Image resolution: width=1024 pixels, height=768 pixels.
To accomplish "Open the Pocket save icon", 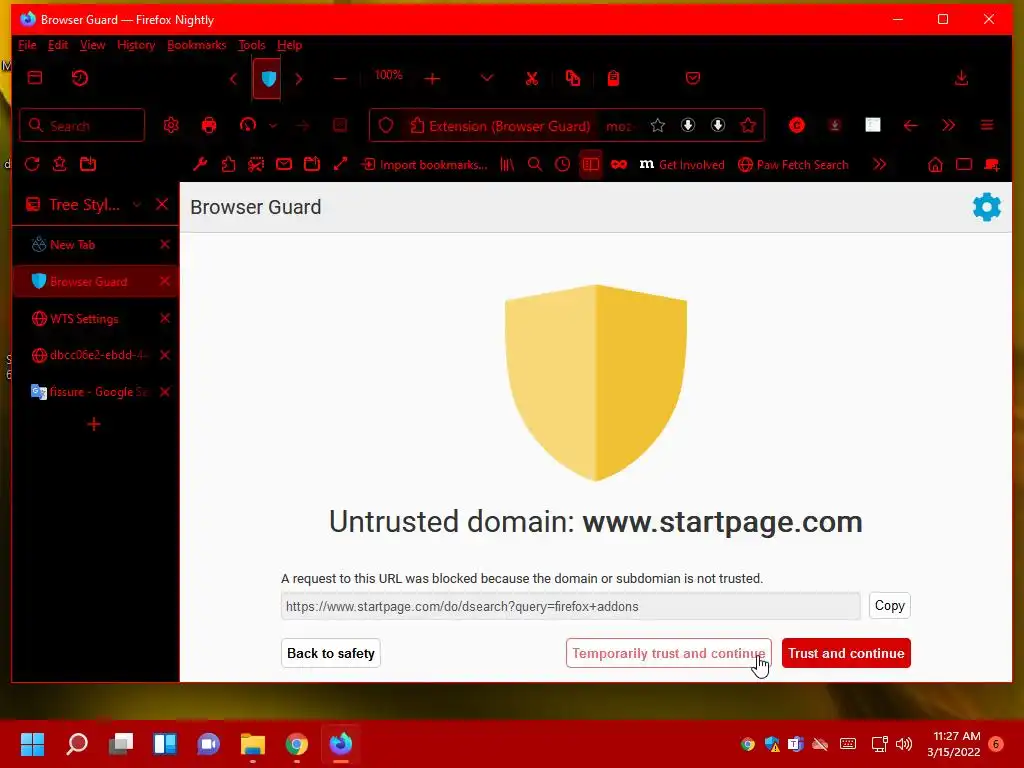I will point(693,78).
